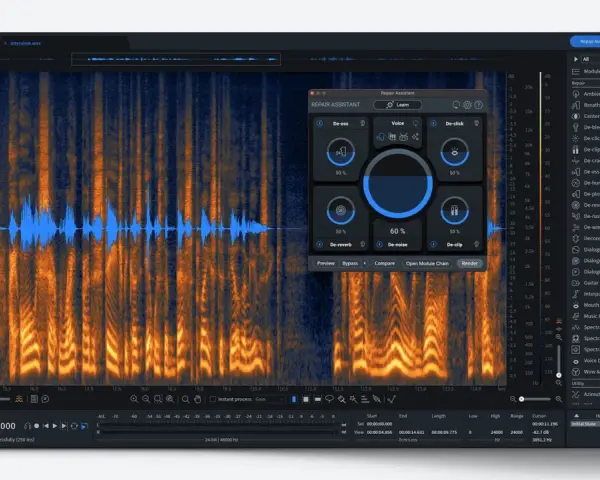
Task: Click the De-ess listen ear icon
Action: coord(362,123)
